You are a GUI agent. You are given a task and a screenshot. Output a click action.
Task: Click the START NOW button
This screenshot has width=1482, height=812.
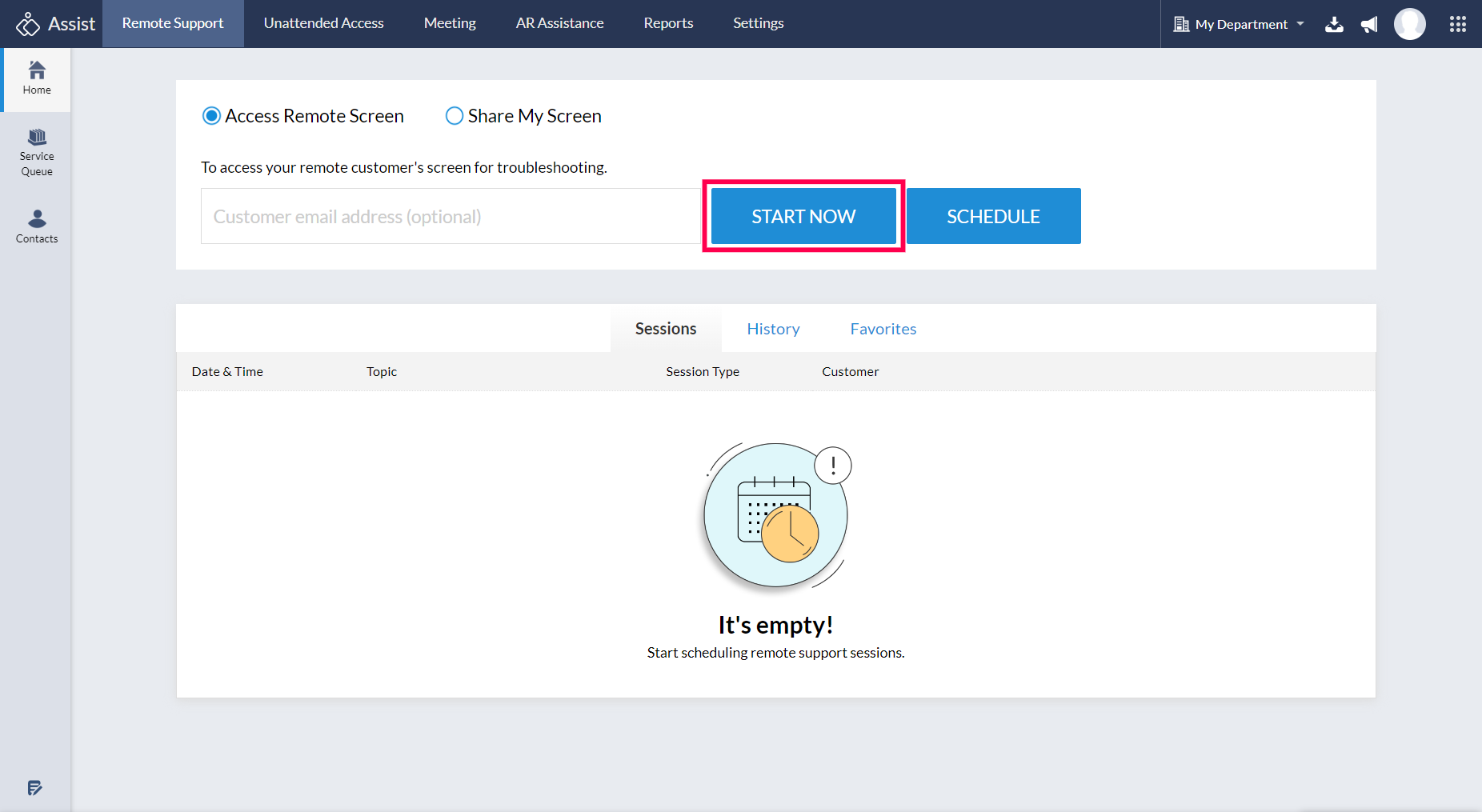(x=803, y=216)
